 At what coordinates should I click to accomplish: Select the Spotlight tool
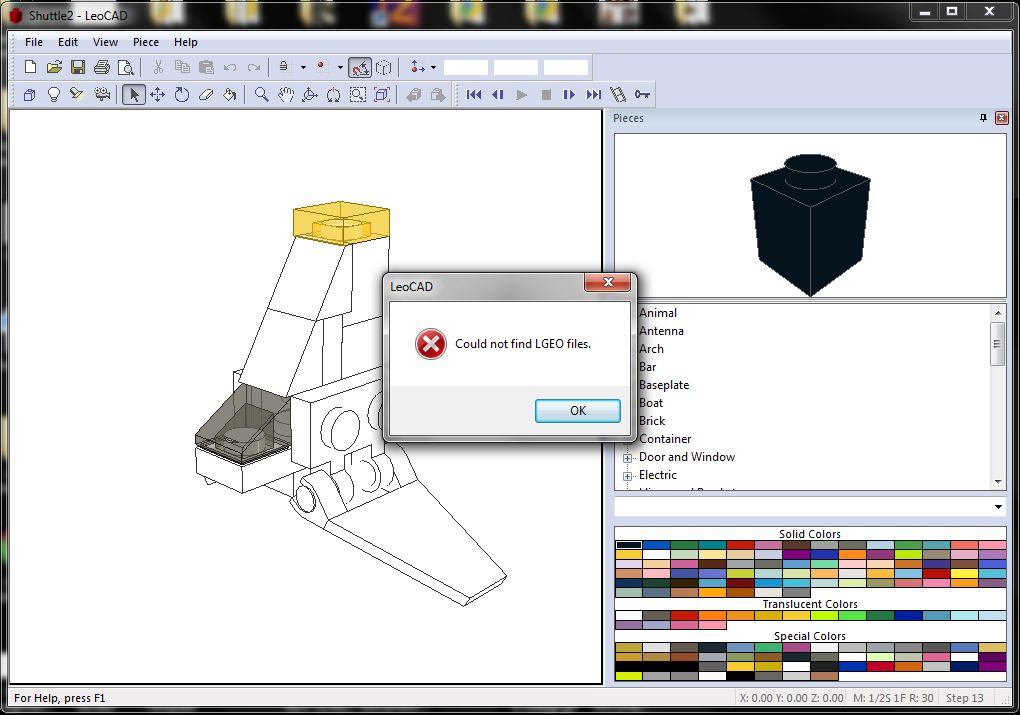(77, 95)
